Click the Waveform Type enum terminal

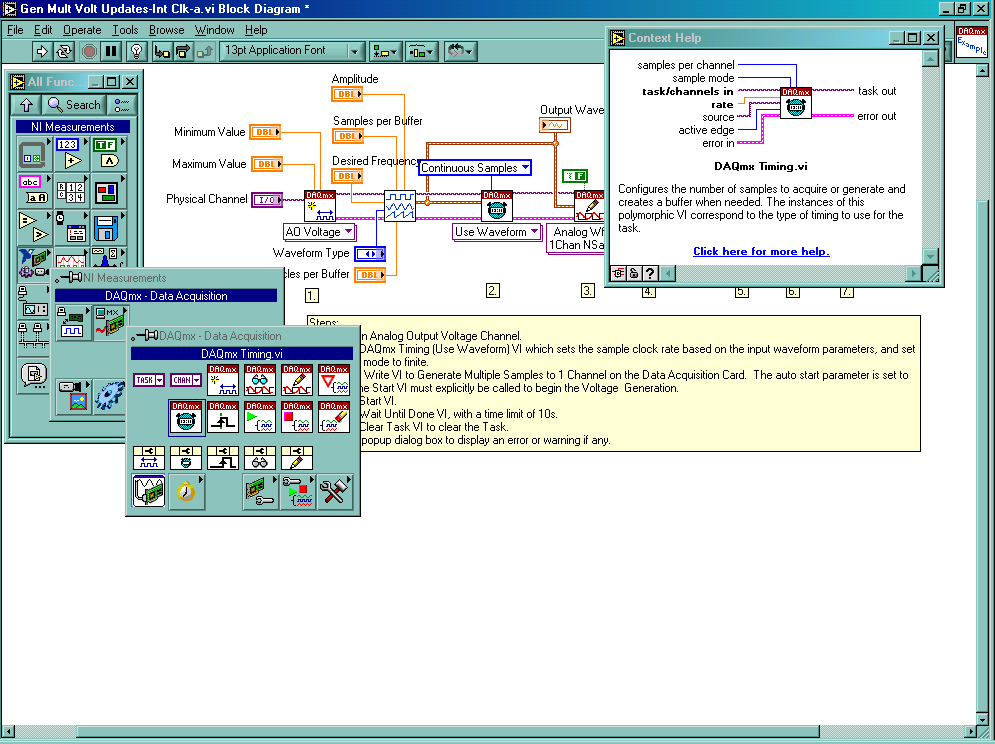point(370,254)
